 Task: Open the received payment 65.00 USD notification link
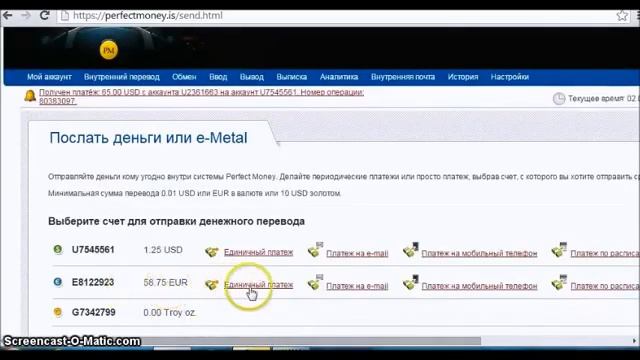tap(201, 96)
